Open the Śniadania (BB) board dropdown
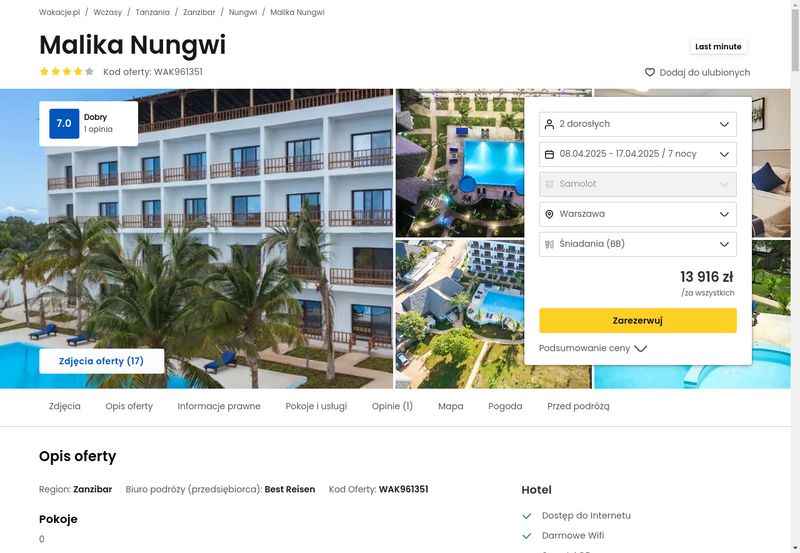This screenshot has height=553, width=800. click(638, 244)
